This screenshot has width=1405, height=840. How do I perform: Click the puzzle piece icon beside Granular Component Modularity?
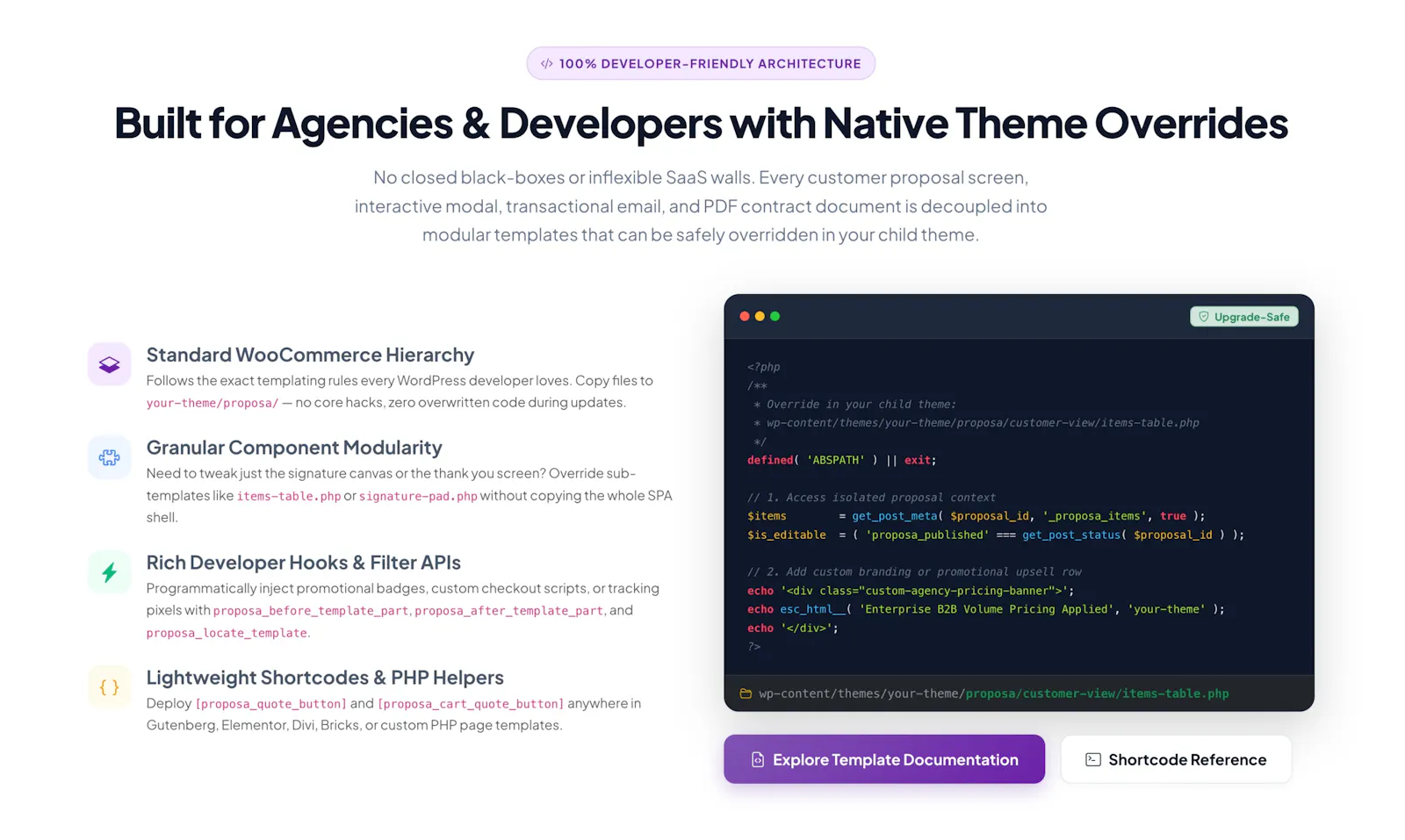point(109,457)
